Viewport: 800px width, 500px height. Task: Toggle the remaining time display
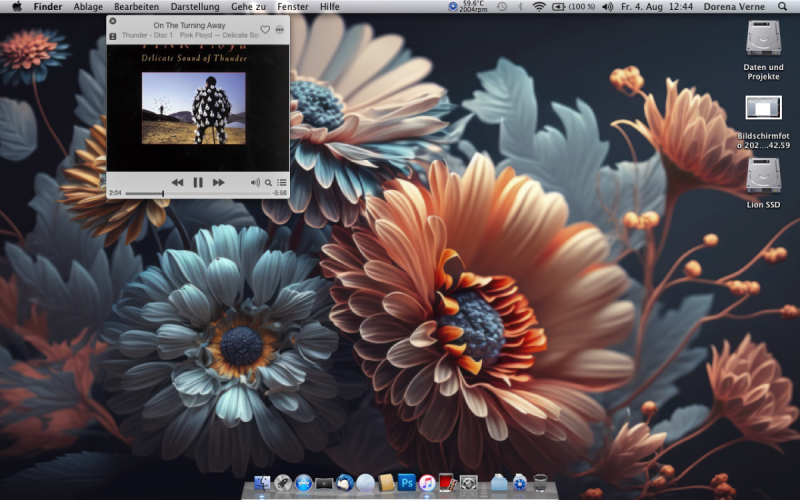point(280,193)
